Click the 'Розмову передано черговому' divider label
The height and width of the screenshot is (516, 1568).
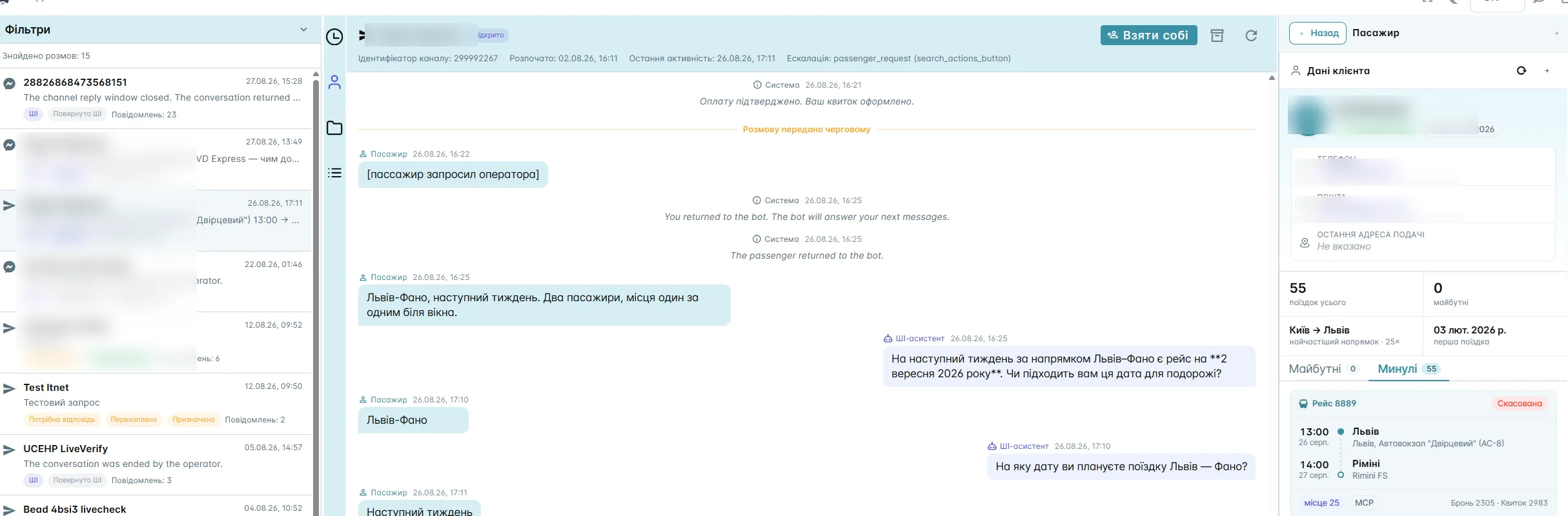pos(806,130)
